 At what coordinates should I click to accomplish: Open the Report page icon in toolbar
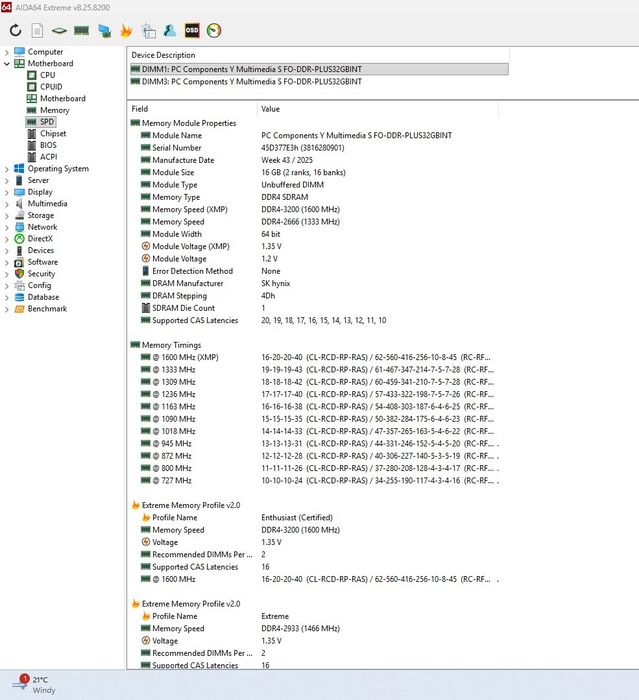pos(38,30)
